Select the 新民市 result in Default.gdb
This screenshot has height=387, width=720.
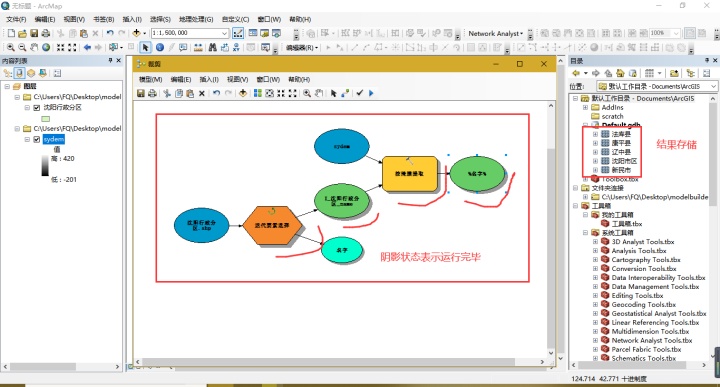[621, 170]
